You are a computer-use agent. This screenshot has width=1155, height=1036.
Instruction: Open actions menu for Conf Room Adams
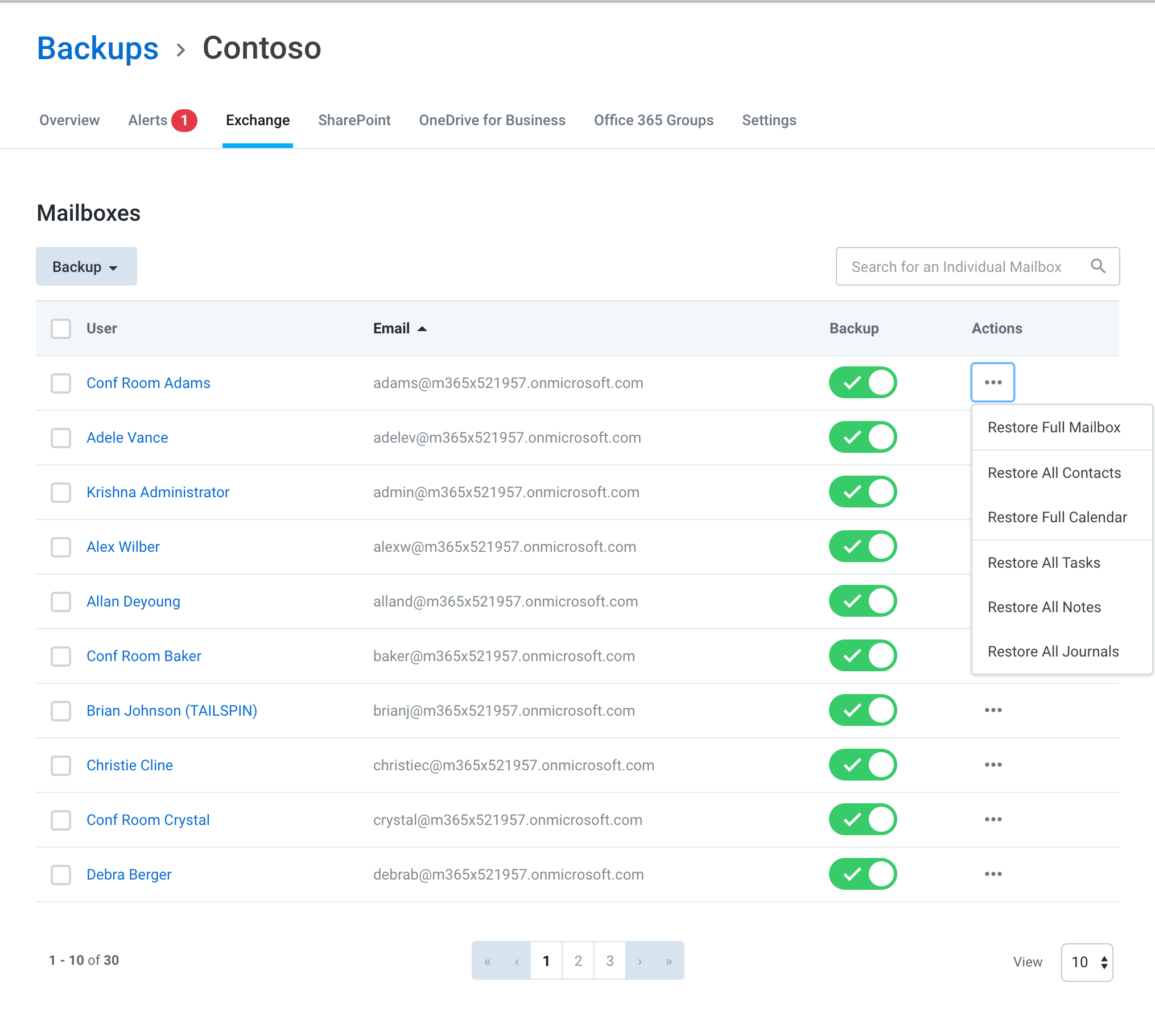tap(992, 382)
